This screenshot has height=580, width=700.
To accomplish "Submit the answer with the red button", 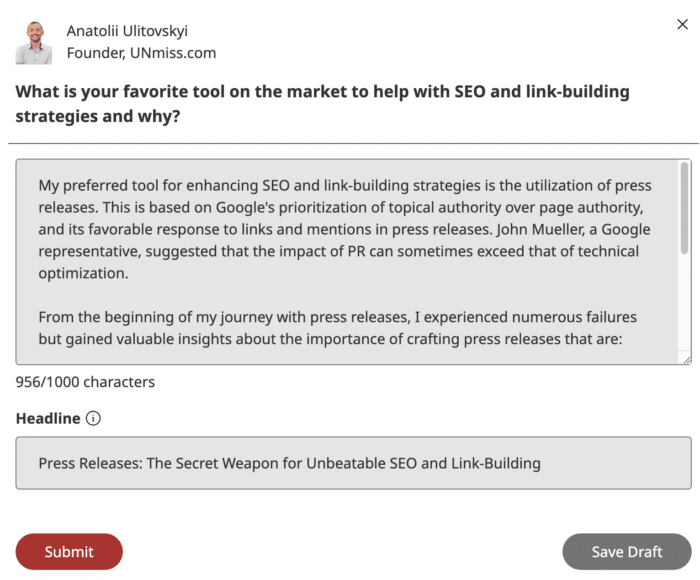I will pos(69,551).
